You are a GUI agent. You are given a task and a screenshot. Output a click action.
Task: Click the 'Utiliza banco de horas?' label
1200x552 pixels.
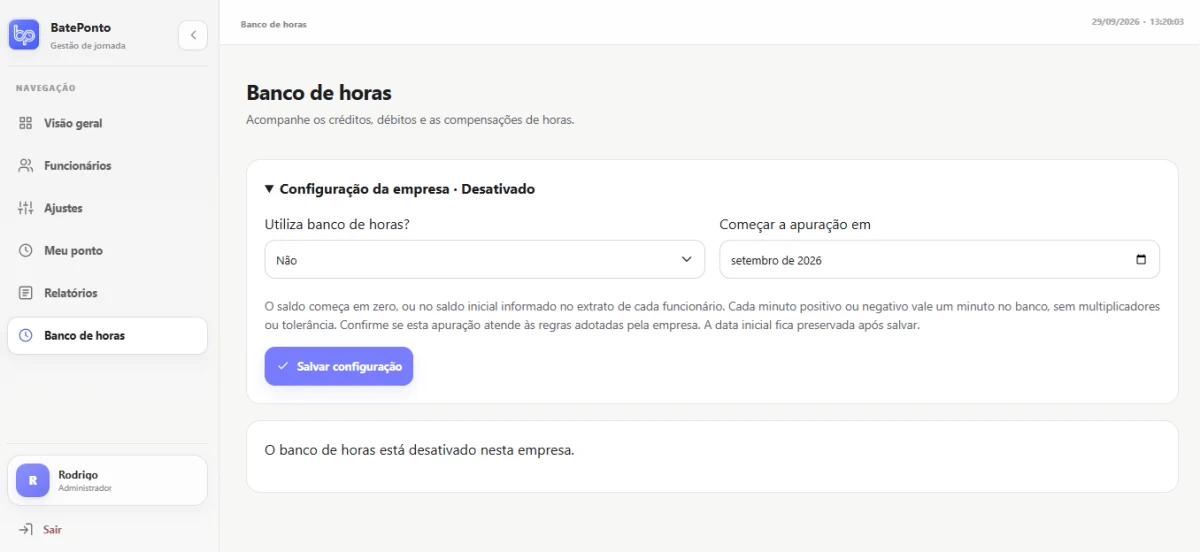coord(337,224)
